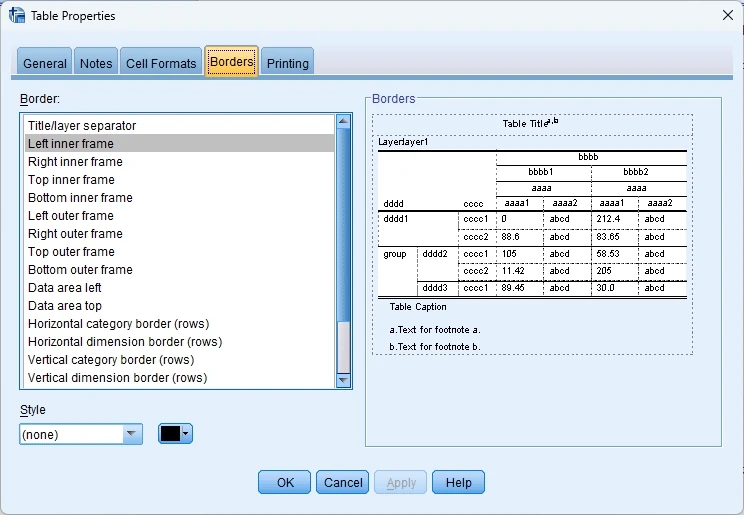The image size is (744, 515).
Task: Select Top outer frame in list
Action: (x=71, y=252)
